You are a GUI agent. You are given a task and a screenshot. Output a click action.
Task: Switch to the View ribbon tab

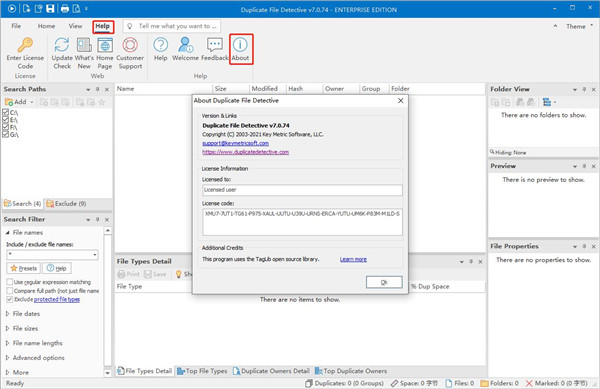[x=75, y=26]
